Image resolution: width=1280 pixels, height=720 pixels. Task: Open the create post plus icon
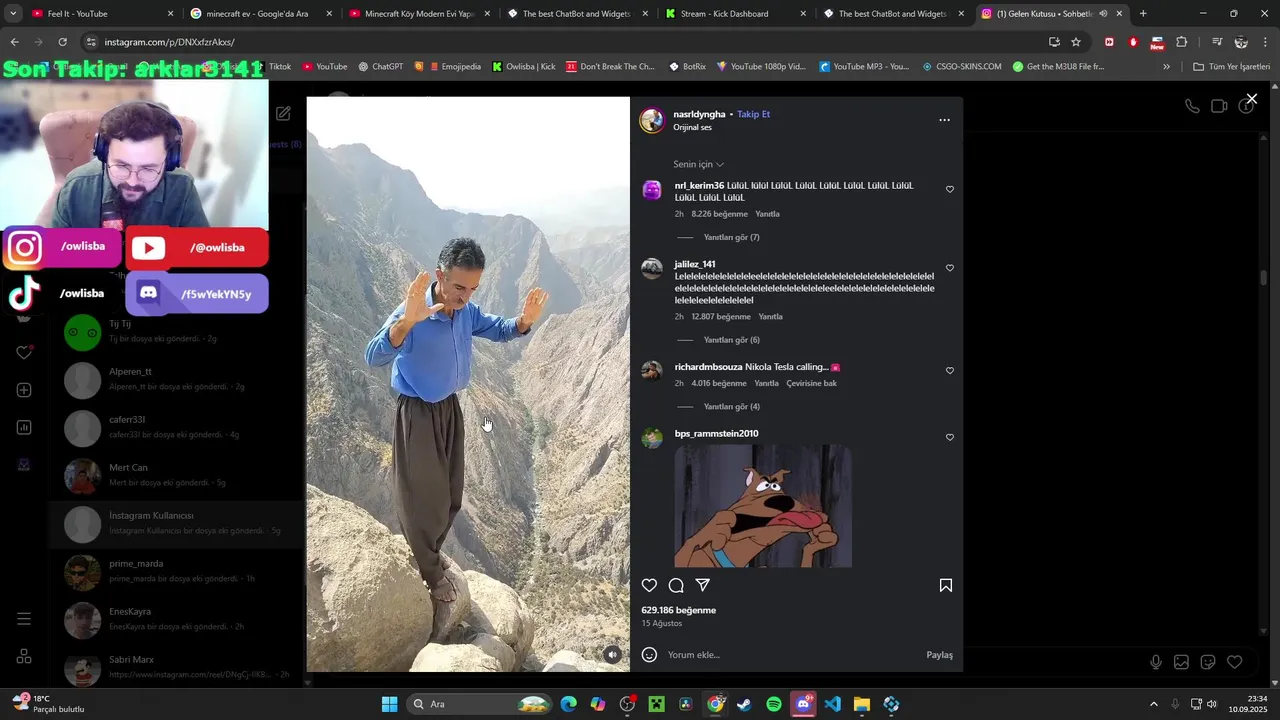click(x=24, y=390)
